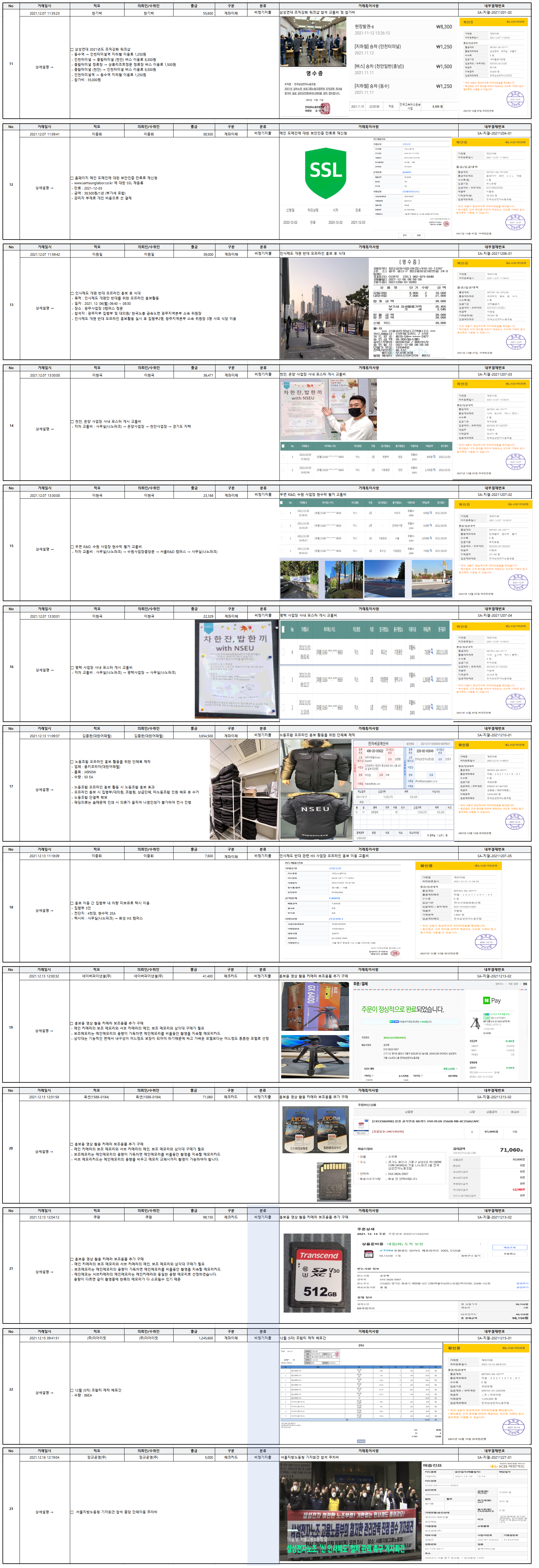Screen dimensions: 539x1568
Task: Collapse the 최대 2,220원 point benefit chevron
Action: coord(456,1068)
